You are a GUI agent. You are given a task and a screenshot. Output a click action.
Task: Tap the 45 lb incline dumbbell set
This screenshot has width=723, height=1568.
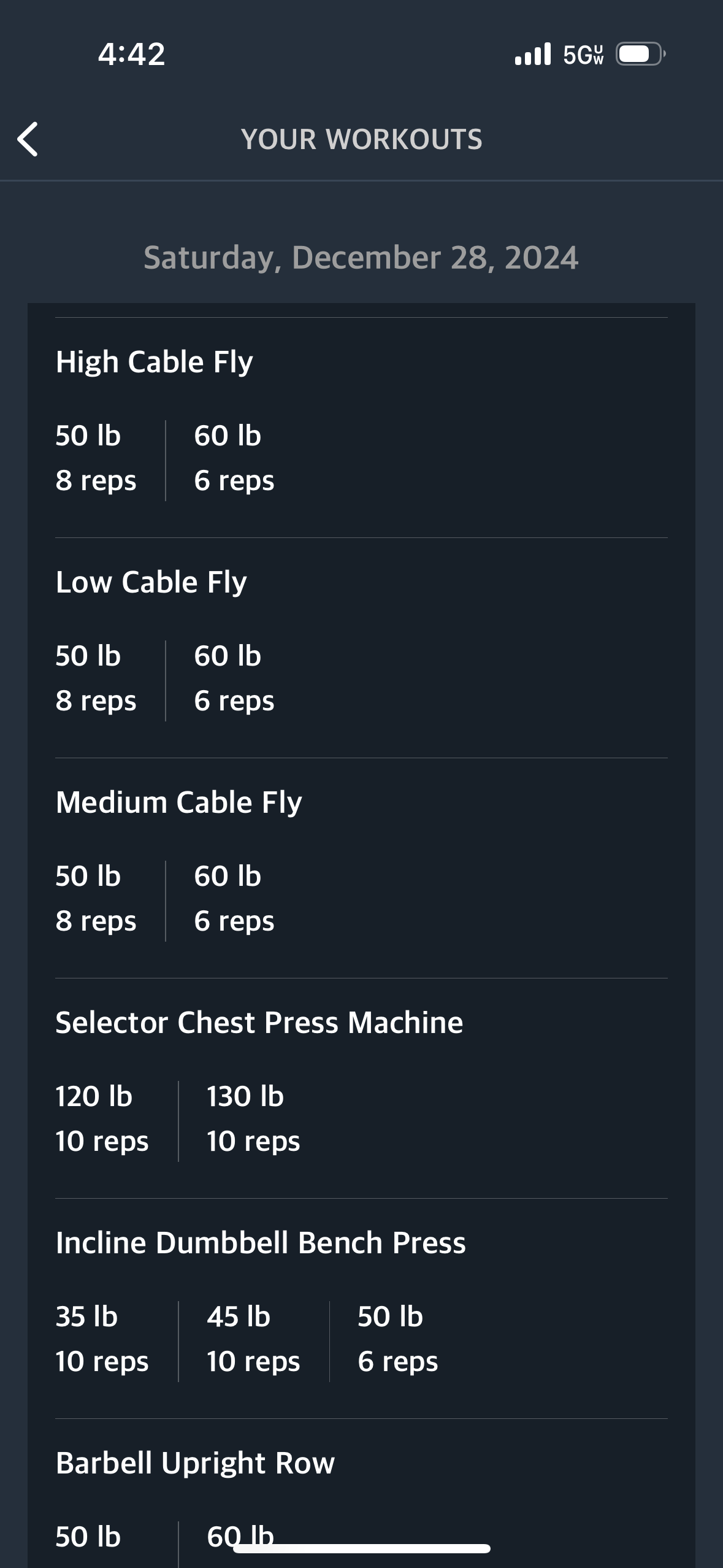pyautogui.click(x=253, y=1339)
